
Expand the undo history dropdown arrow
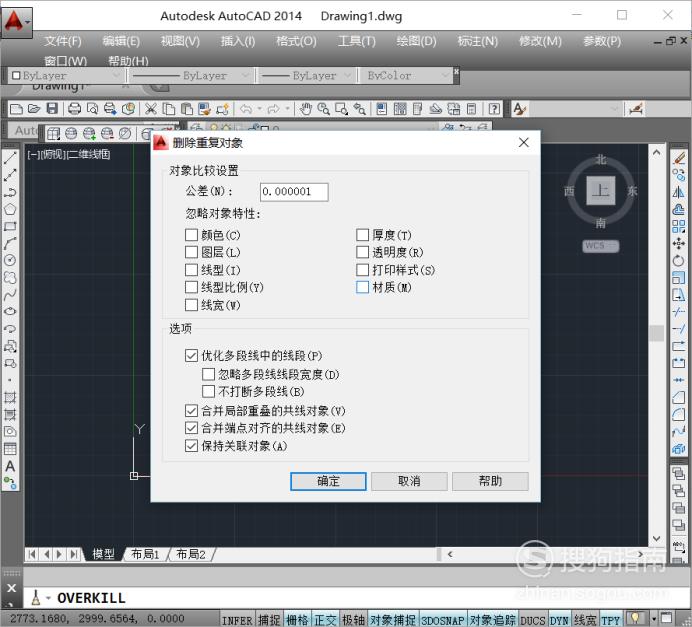tap(260, 109)
